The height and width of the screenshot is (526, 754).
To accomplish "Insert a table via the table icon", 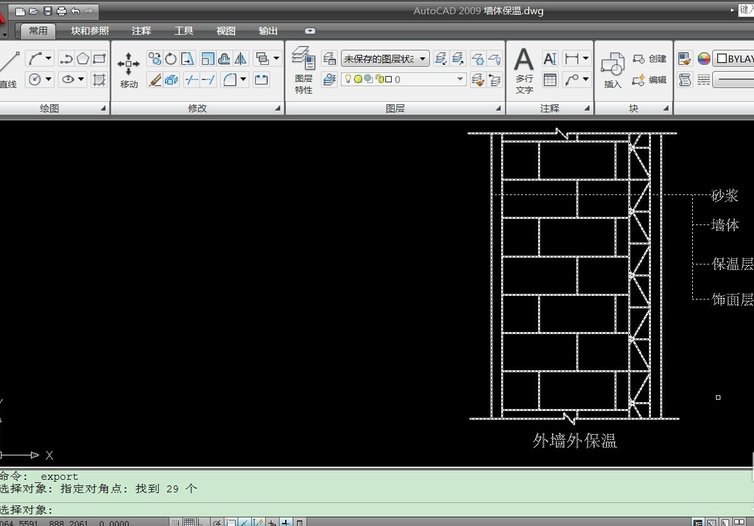I will pos(550,79).
